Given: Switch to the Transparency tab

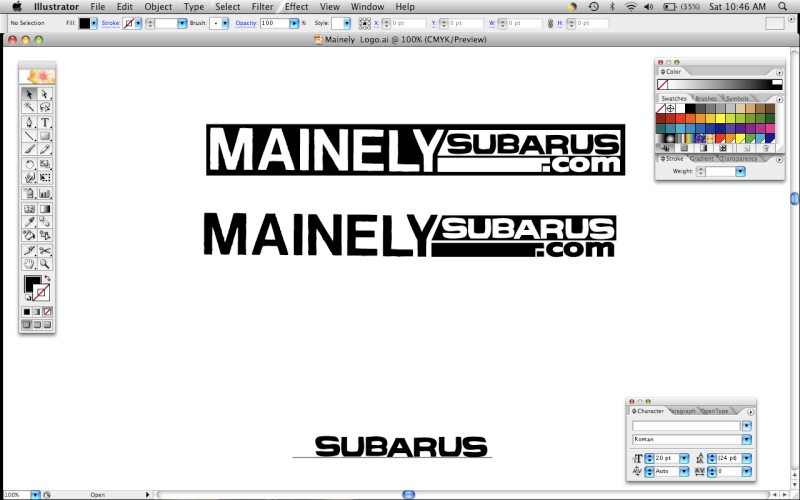Looking at the screenshot, I should pyautogui.click(x=739, y=159).
